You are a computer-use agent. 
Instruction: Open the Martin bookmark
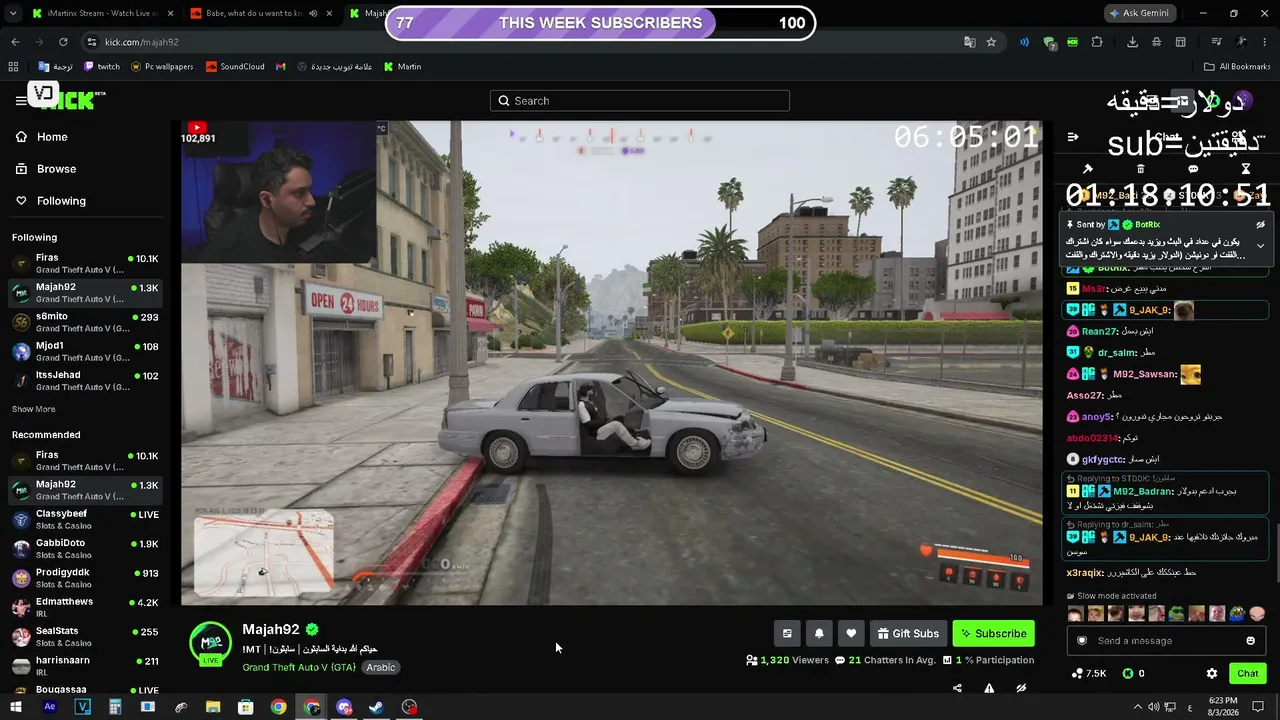point(403,67)
